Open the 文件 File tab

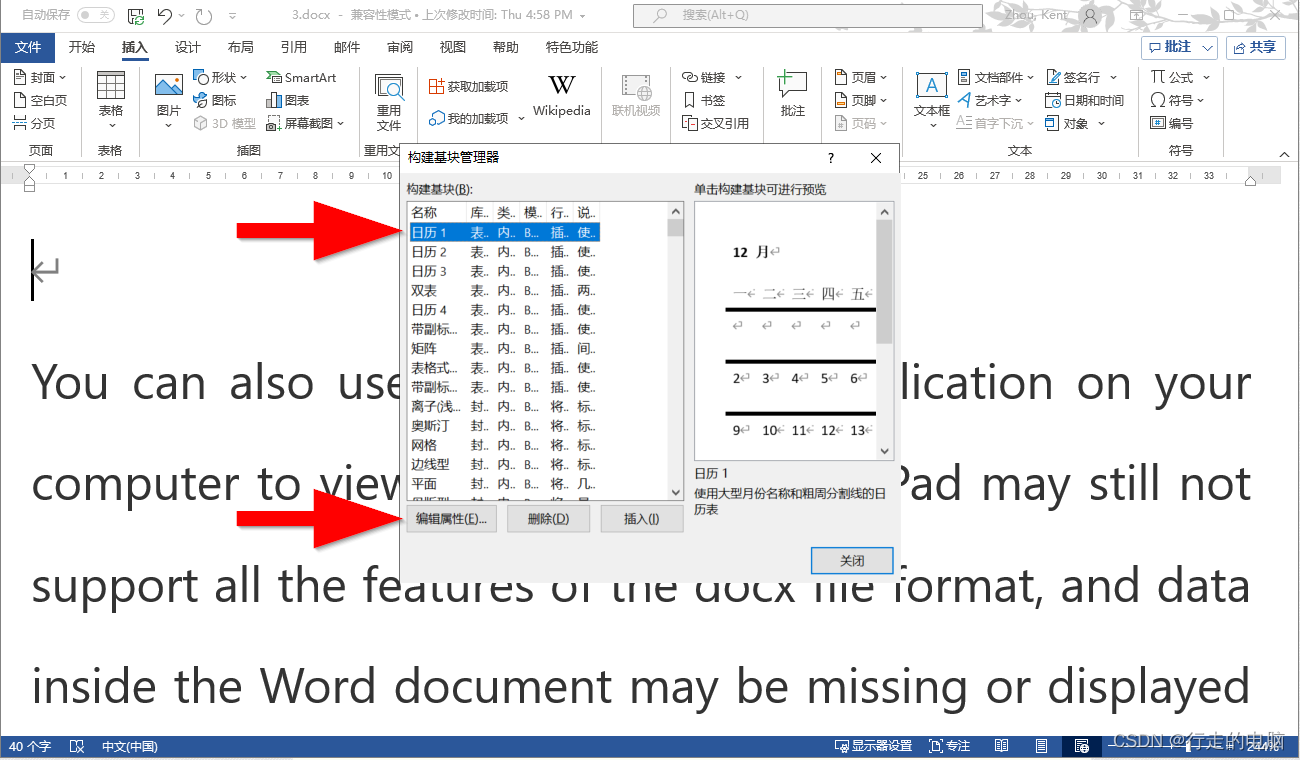click(x=28, y=47)
